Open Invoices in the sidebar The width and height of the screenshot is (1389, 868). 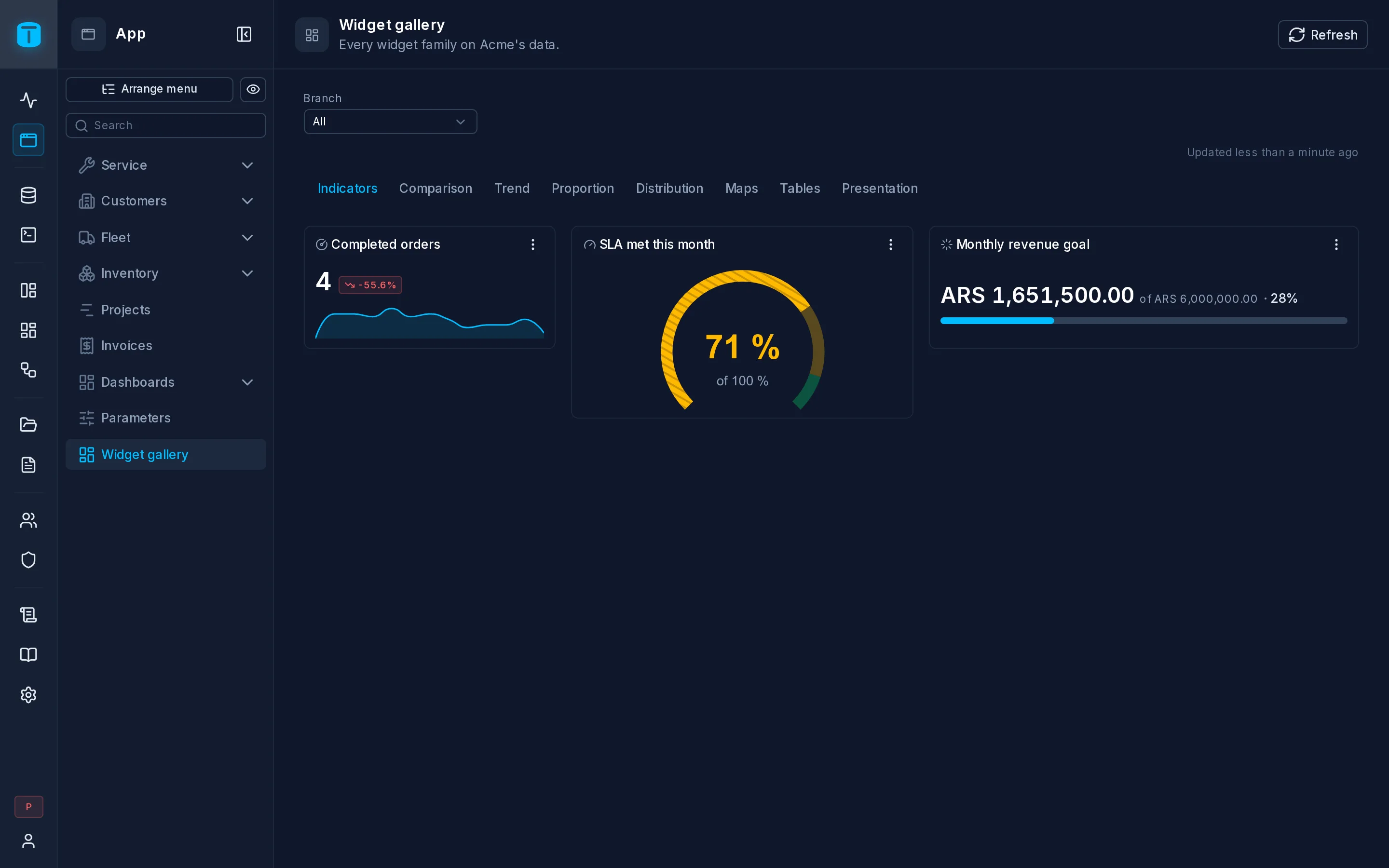click(x=166, y=346)
